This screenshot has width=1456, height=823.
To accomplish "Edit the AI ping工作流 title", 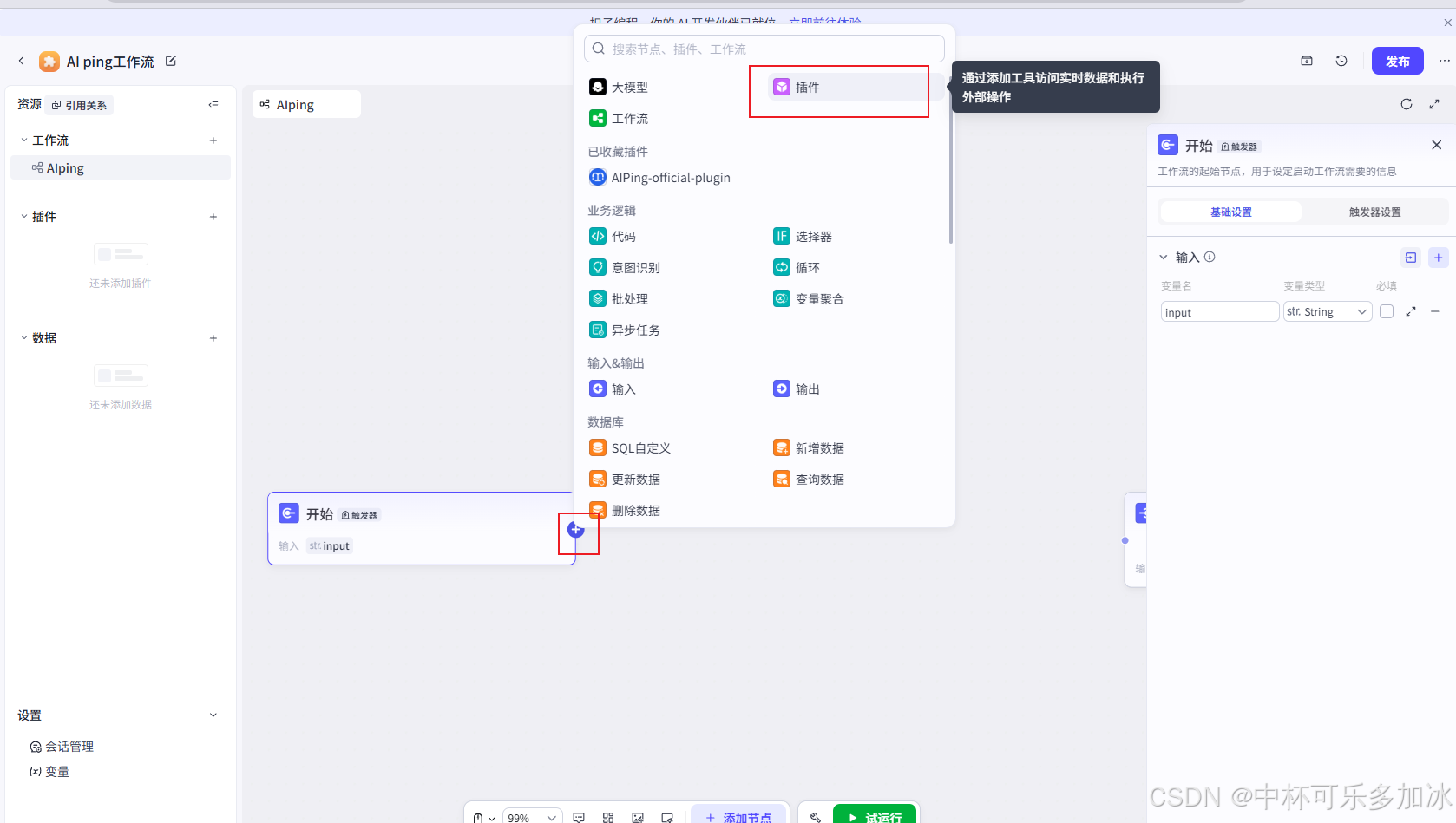I will click(x=171, y=61).
